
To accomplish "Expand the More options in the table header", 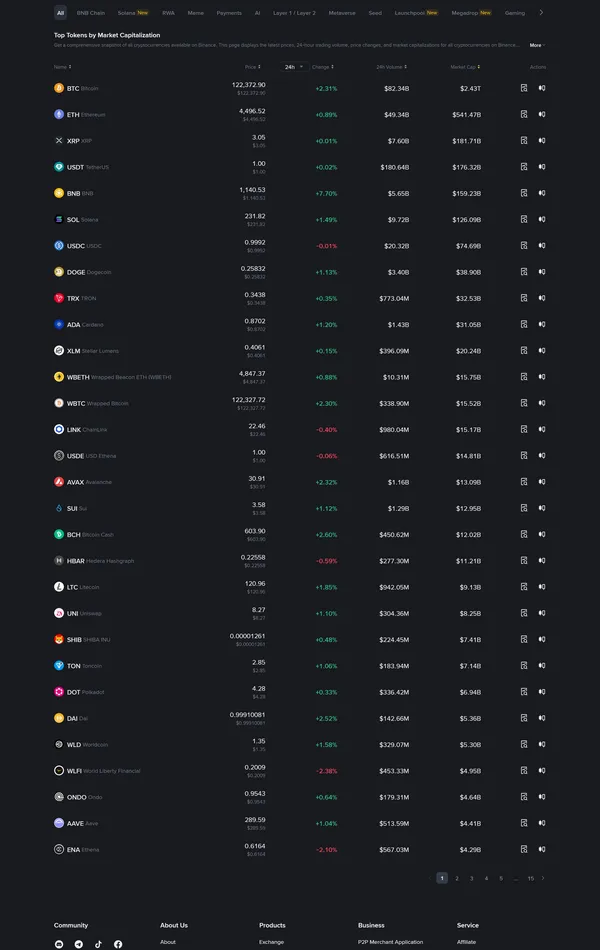I will [x=536, y=45].
